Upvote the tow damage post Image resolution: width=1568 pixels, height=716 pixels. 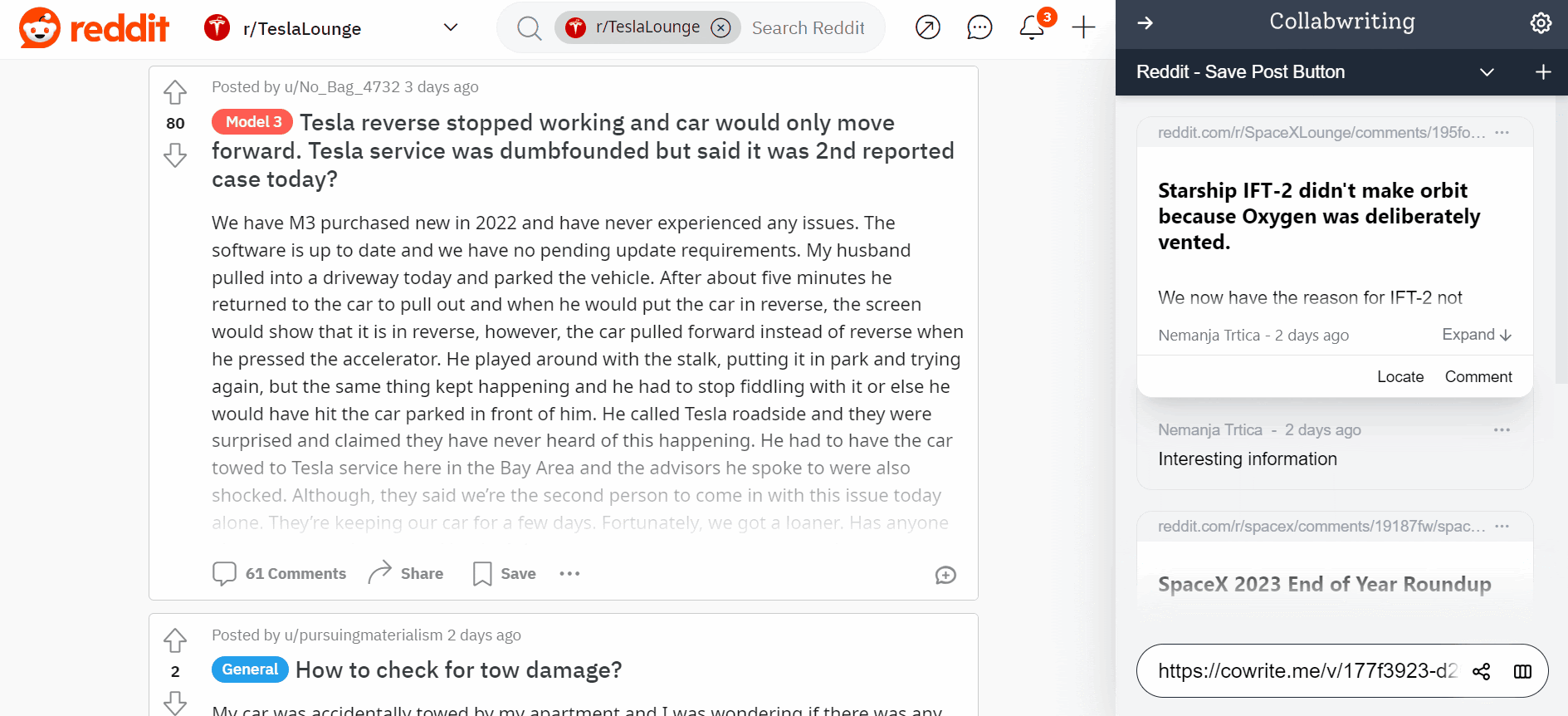175,640
